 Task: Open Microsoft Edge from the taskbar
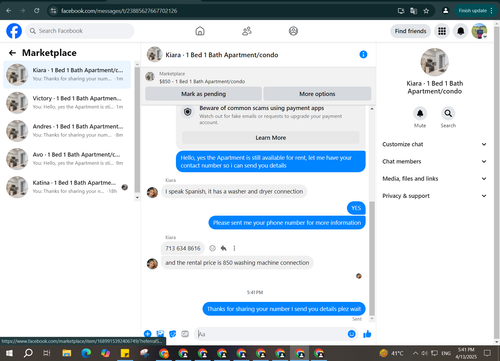click(x=86, y=353)
